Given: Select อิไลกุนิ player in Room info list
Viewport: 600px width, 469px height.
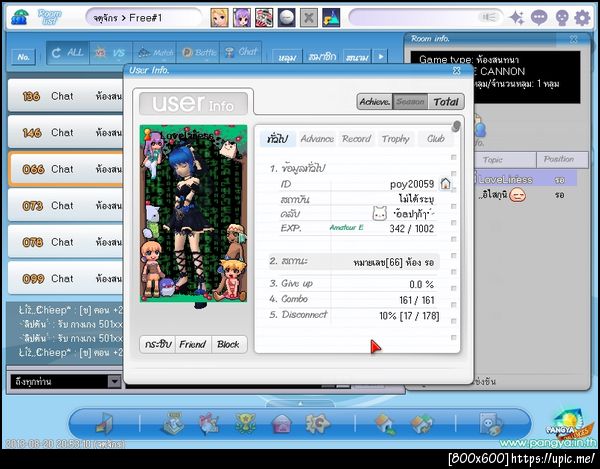Looking at the screenshot, I should [525, 195].
